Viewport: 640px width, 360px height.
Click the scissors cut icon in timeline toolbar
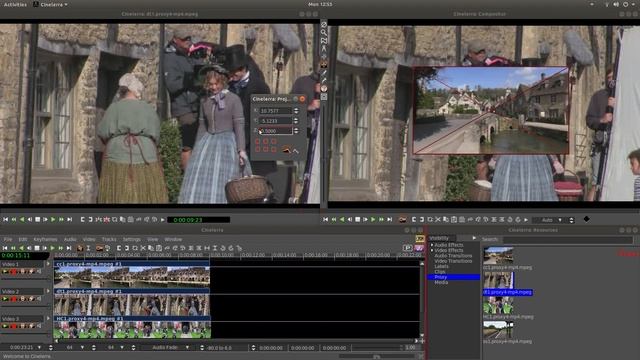[x=143, y=248]
